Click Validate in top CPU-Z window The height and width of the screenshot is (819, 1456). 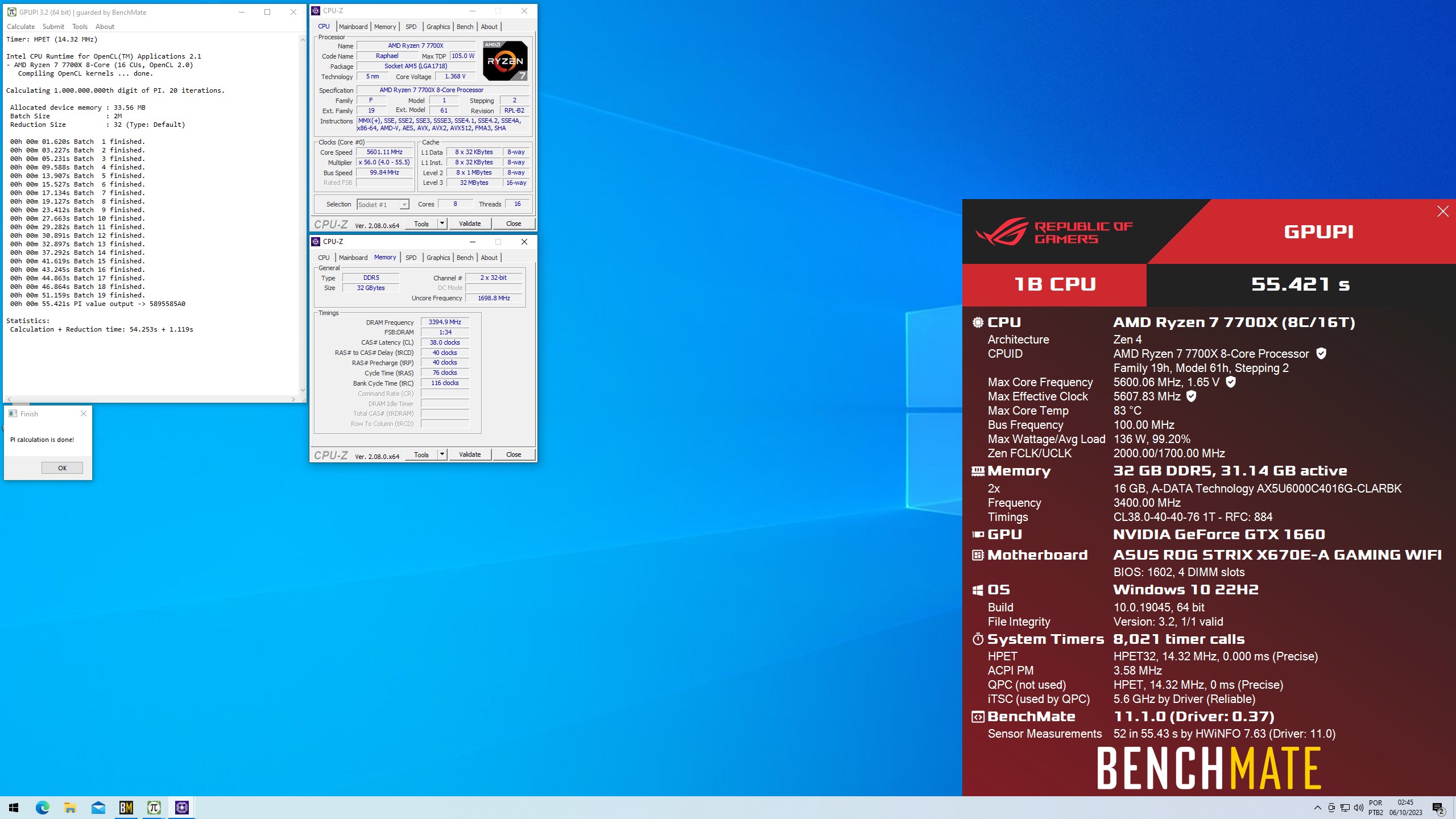(x=470, y=224)
